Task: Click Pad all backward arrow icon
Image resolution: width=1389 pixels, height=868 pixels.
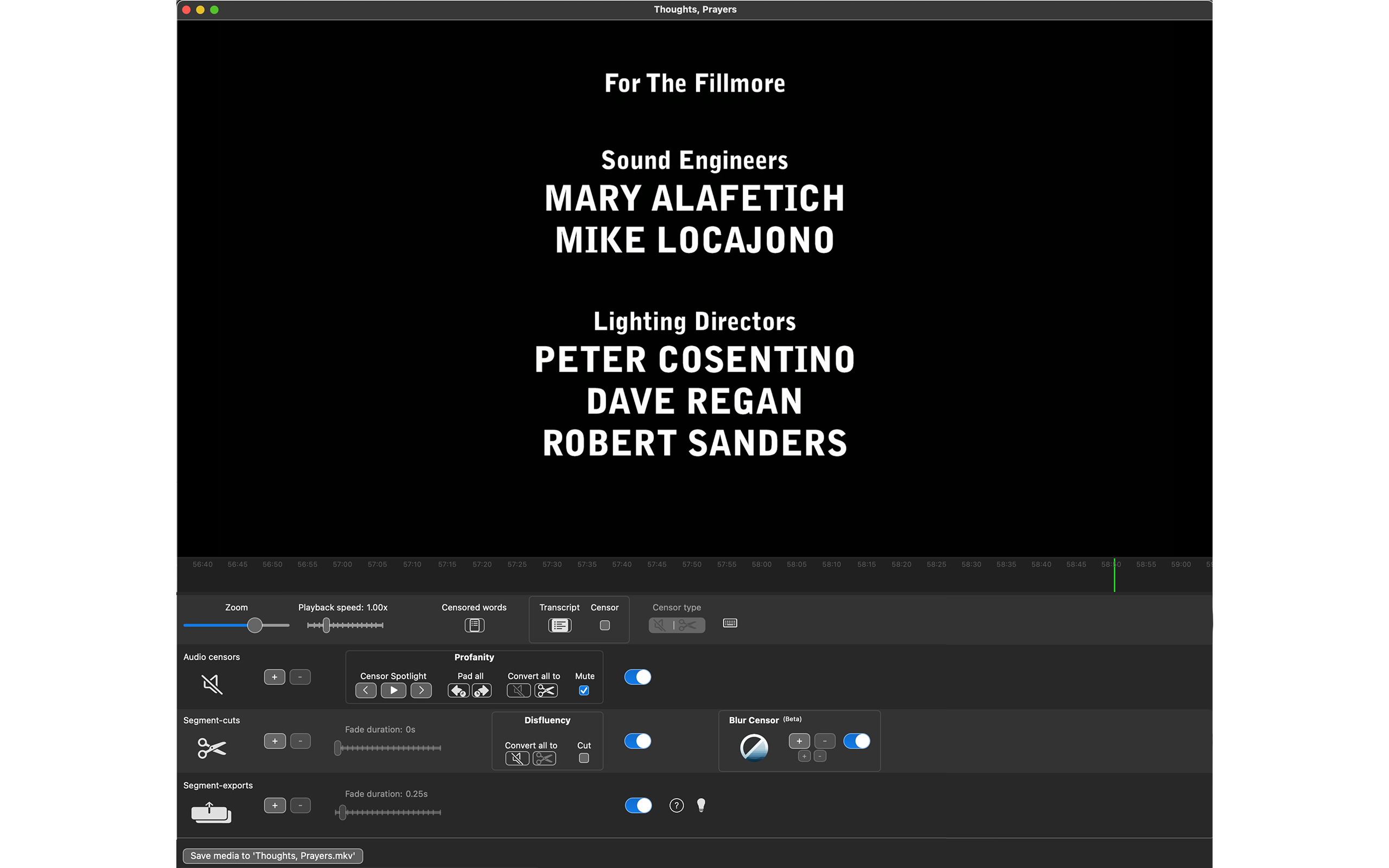Action: pyautogui.click(x=458, y=691)
